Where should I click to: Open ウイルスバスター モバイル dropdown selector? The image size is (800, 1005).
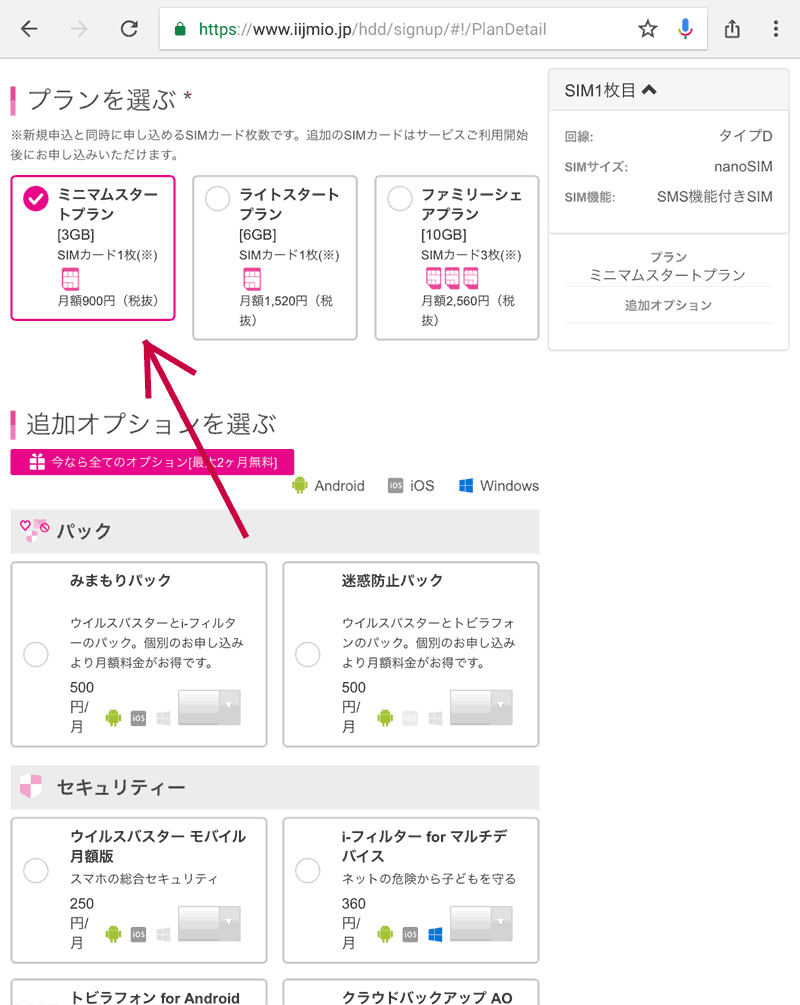coord(209,923)
